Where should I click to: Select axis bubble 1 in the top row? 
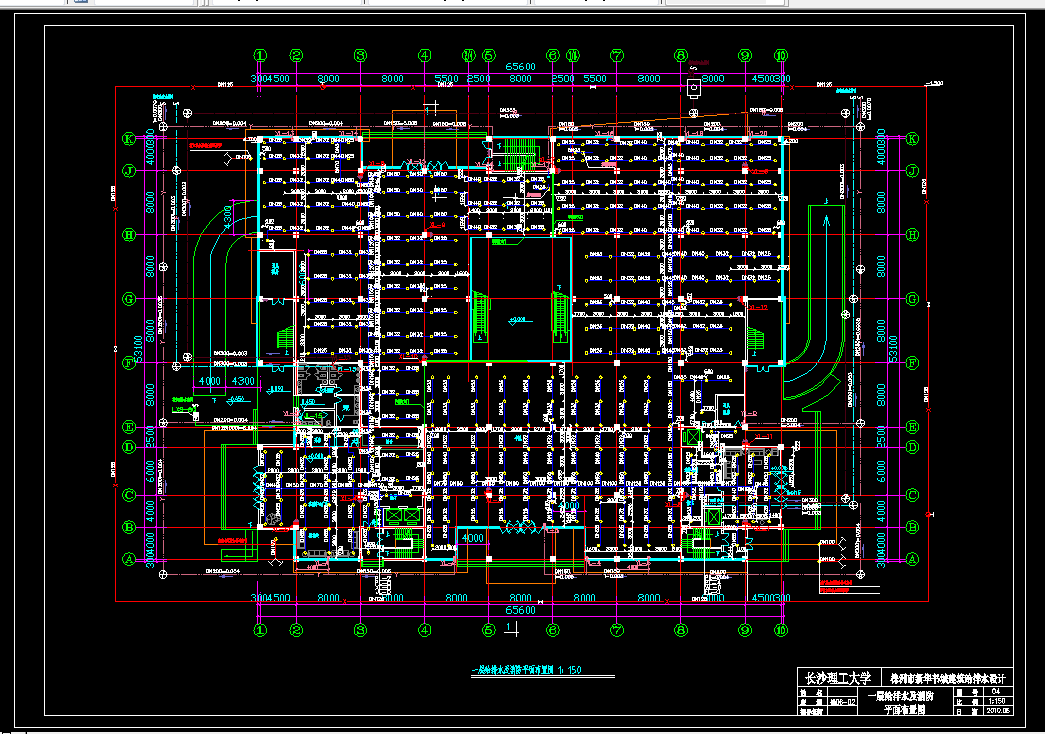(261, 55)
